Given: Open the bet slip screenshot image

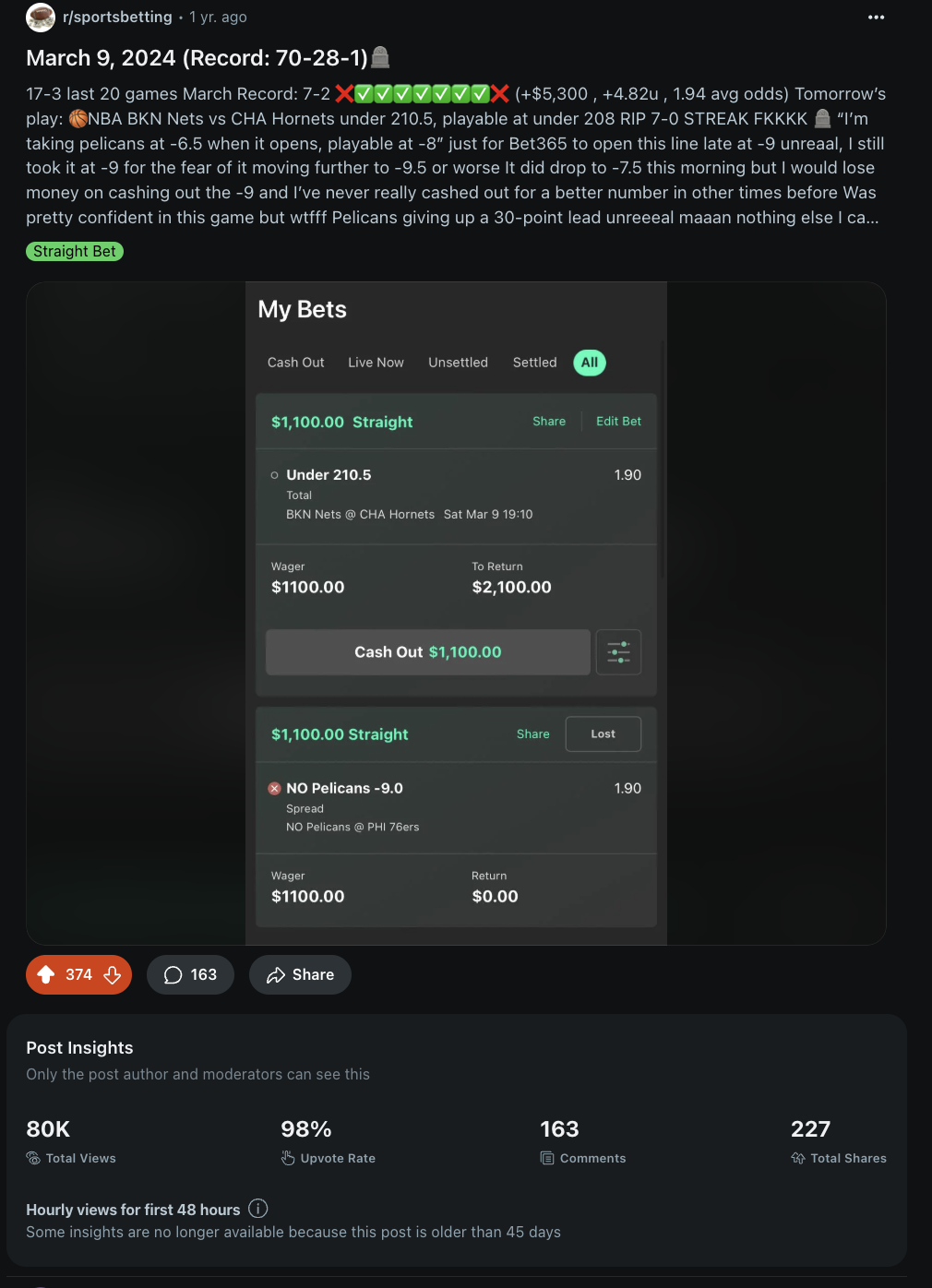Looking at the screenshot, I should (456, 614).
